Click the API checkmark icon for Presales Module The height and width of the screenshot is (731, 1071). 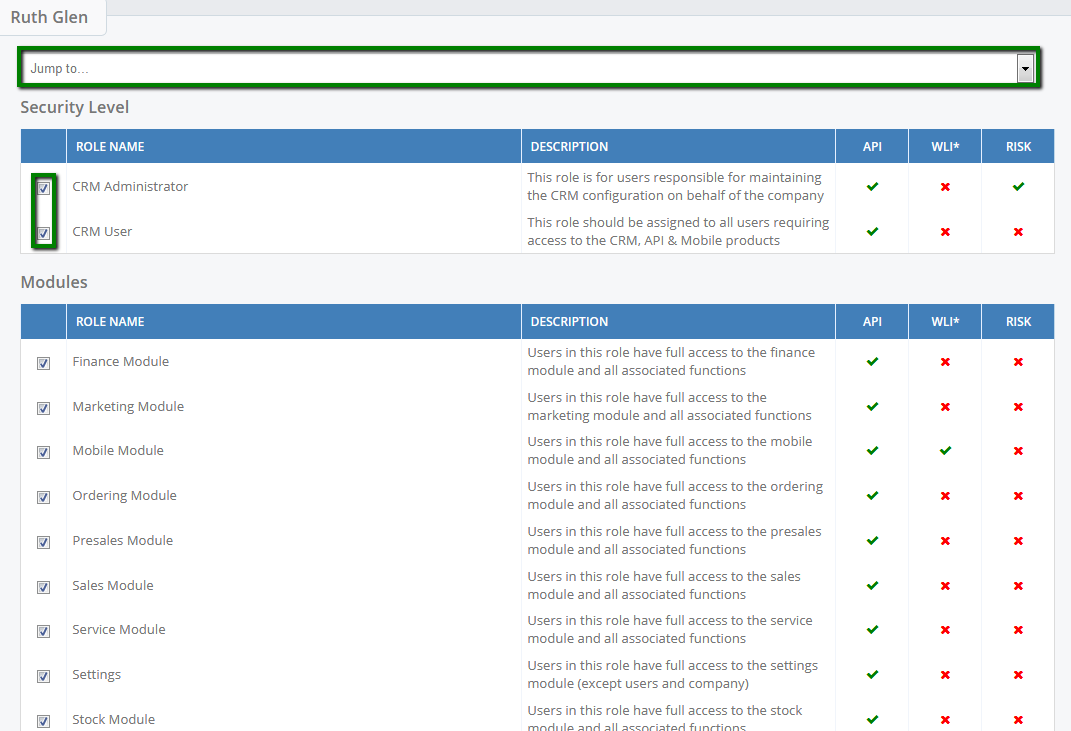[x=872, y=540]
